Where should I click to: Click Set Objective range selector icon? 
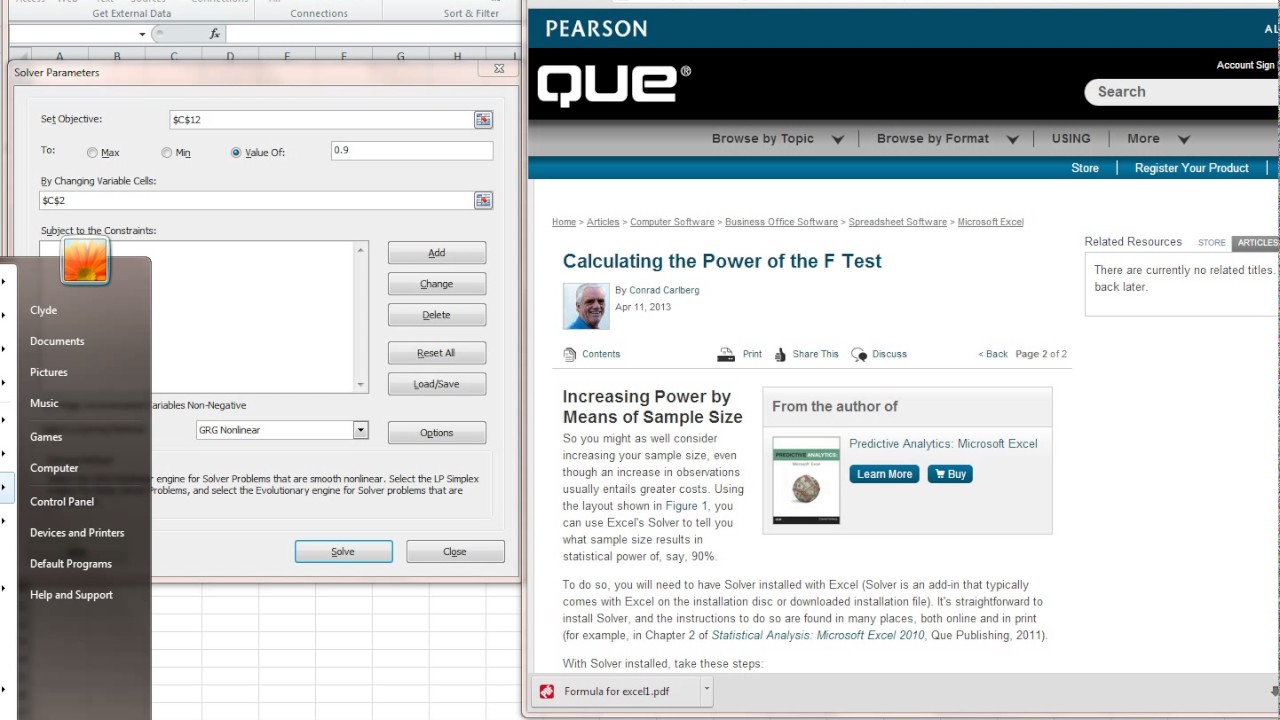(x=483, y=120)
